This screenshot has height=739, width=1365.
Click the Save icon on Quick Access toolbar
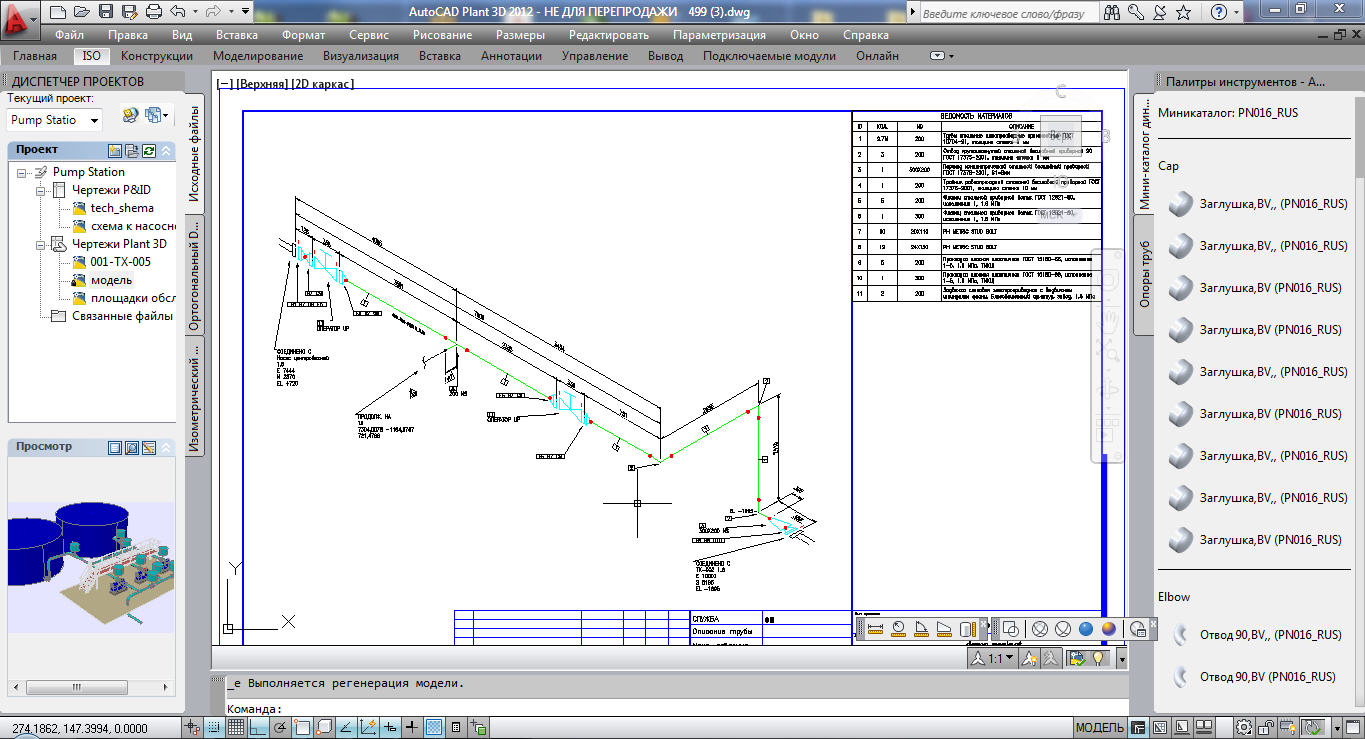click(x=105, y=10)
